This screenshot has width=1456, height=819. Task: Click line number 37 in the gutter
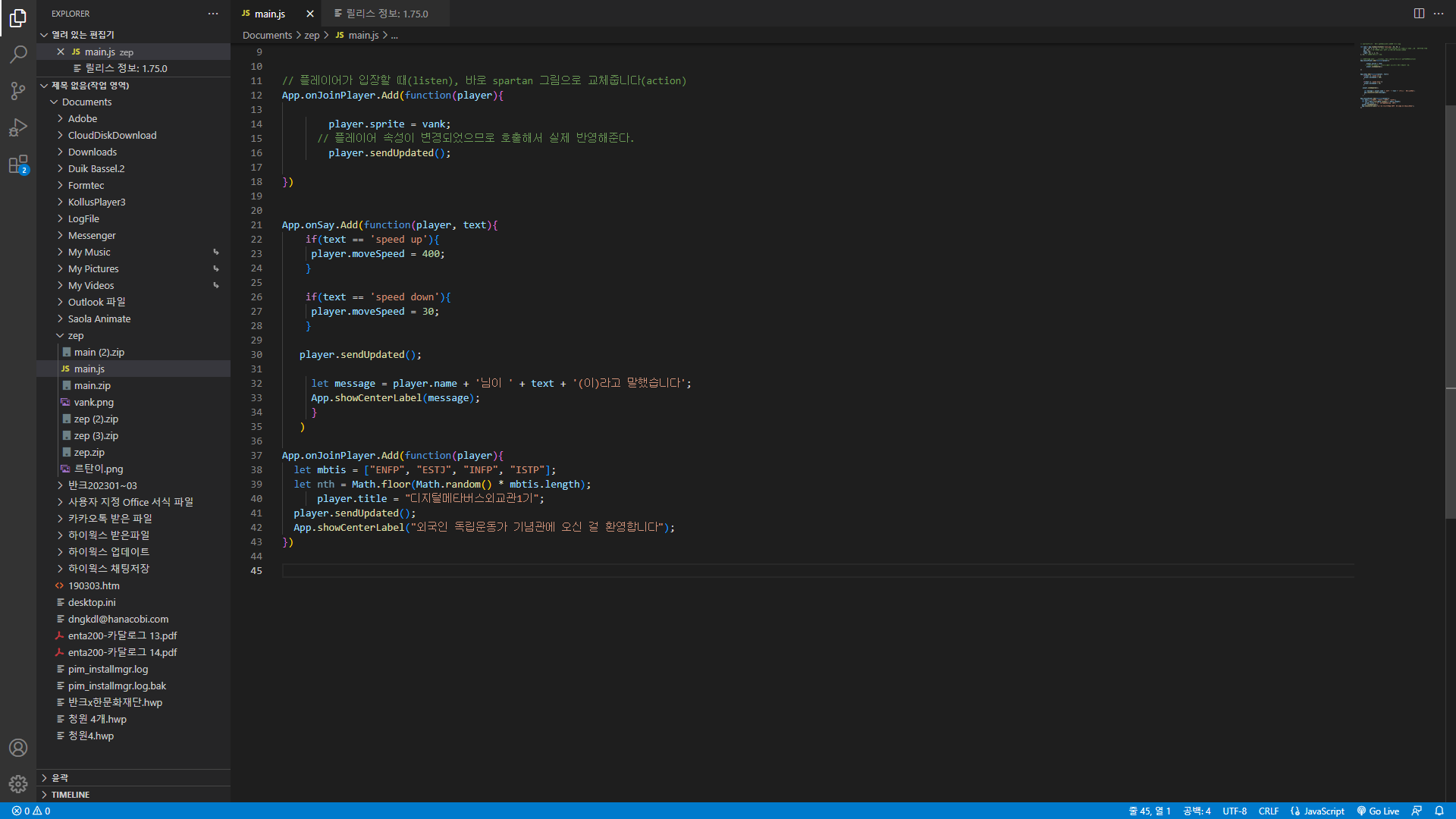256,456
